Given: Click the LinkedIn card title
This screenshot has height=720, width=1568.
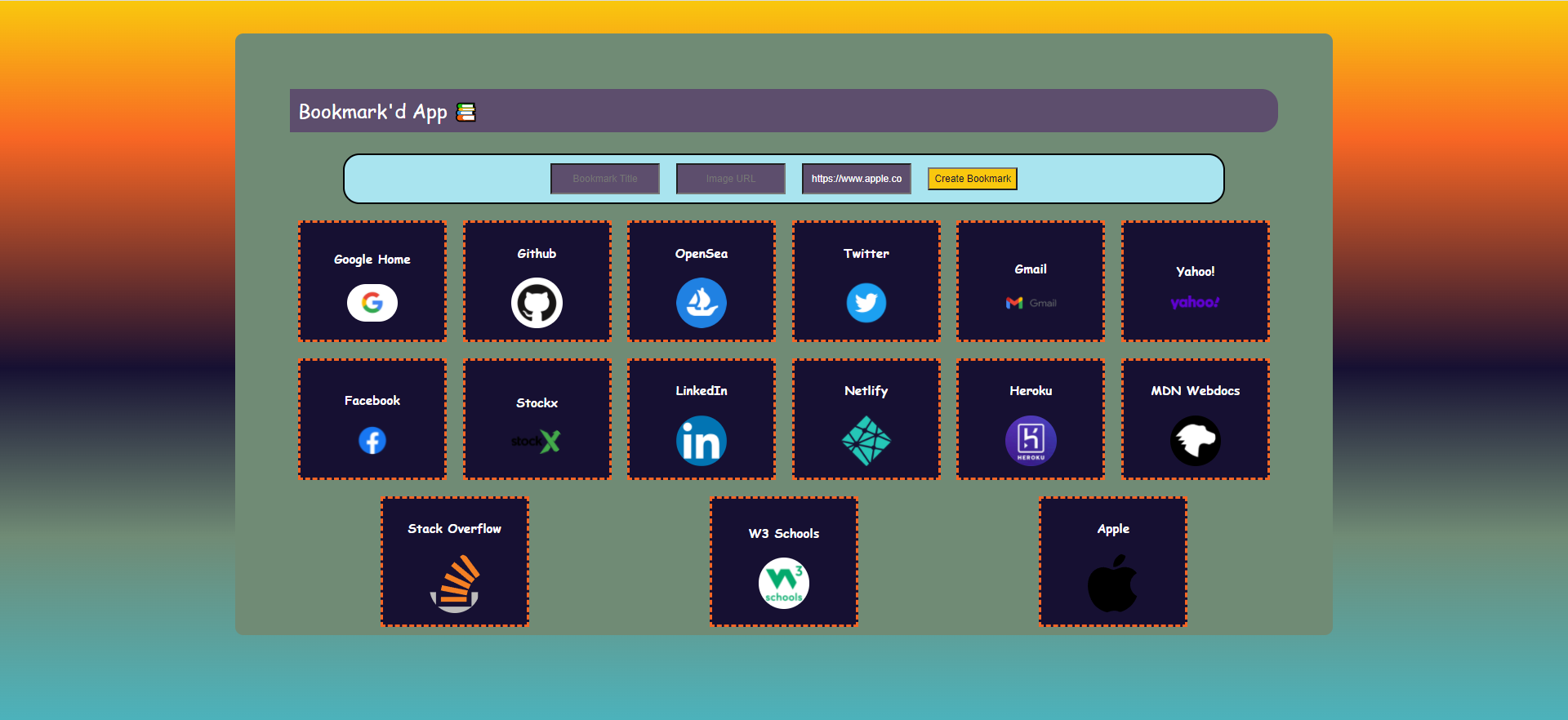Looking at the screenshot, I should pyautogui.click(x=702, y=391).
